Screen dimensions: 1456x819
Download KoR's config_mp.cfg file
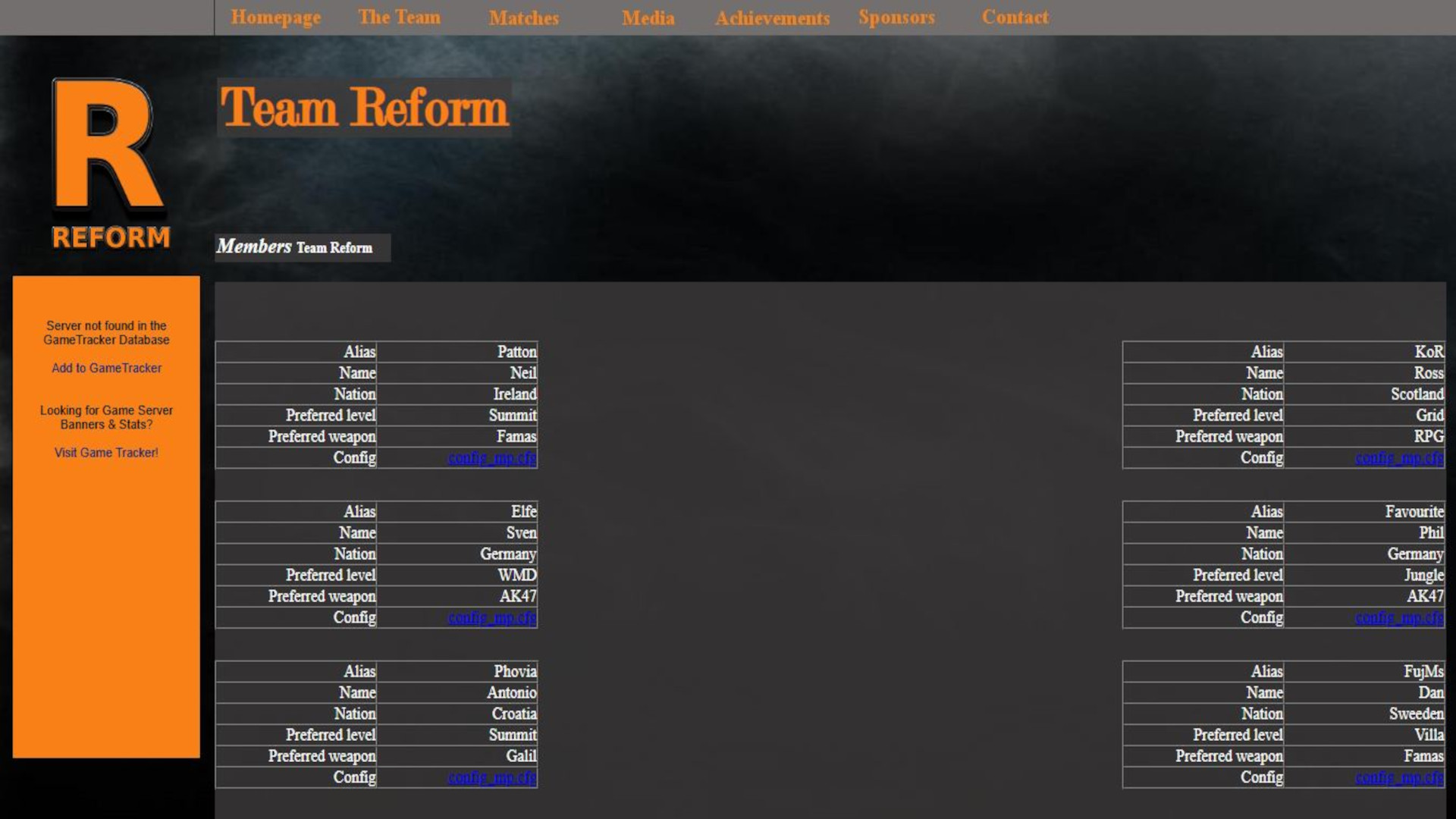click(x=1398, y=458)
